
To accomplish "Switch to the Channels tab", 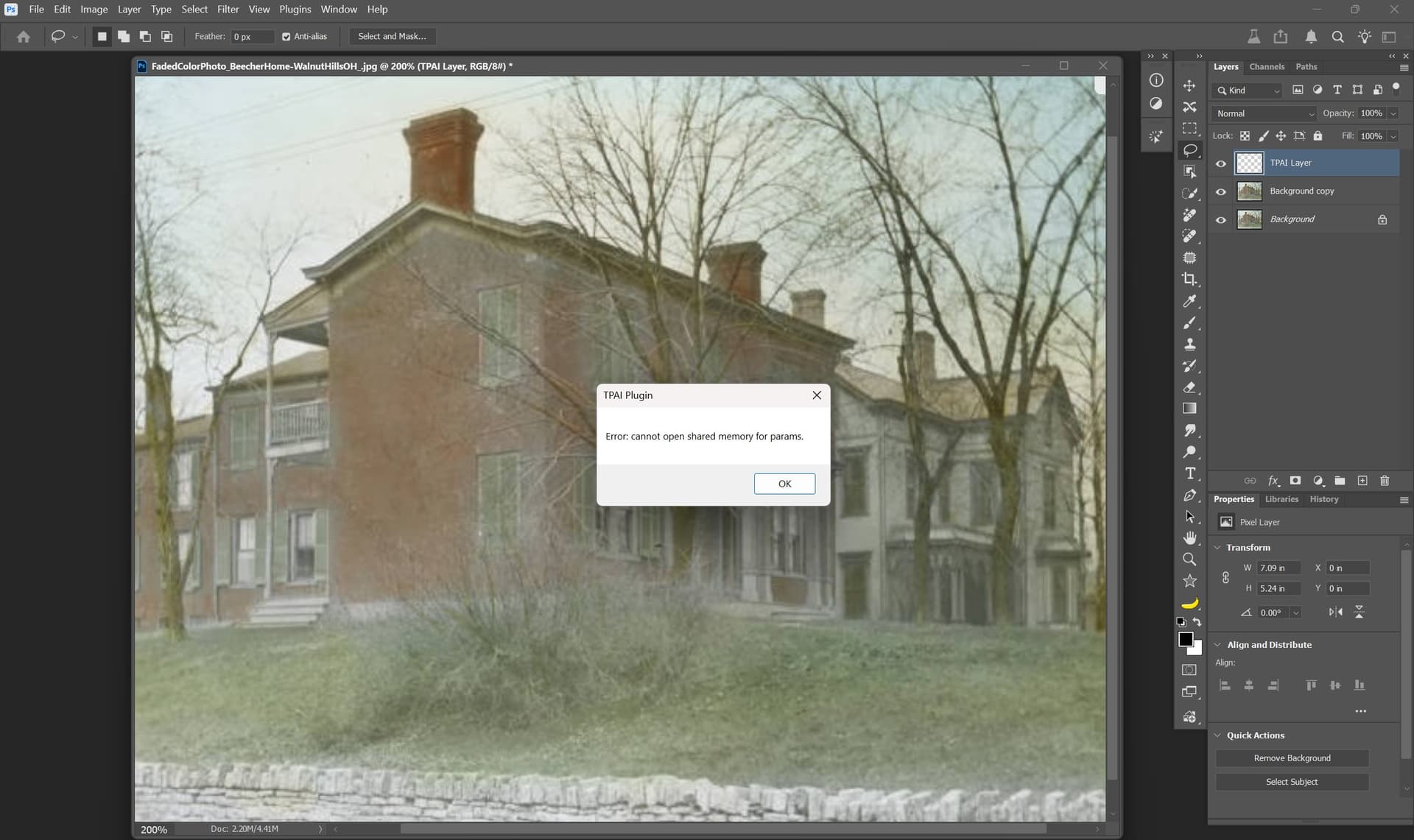I will [x=1266, y=67].
